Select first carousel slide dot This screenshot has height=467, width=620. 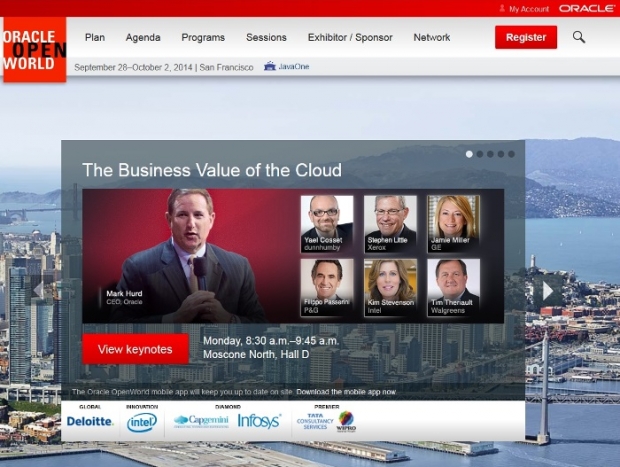tap(469, 154)
